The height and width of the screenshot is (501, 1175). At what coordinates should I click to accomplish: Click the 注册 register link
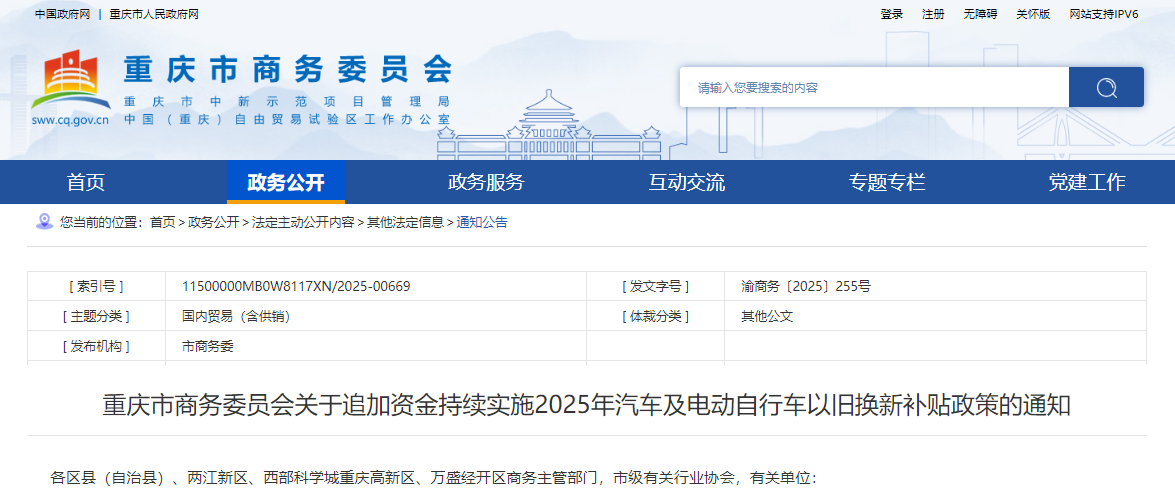(933, 14)
